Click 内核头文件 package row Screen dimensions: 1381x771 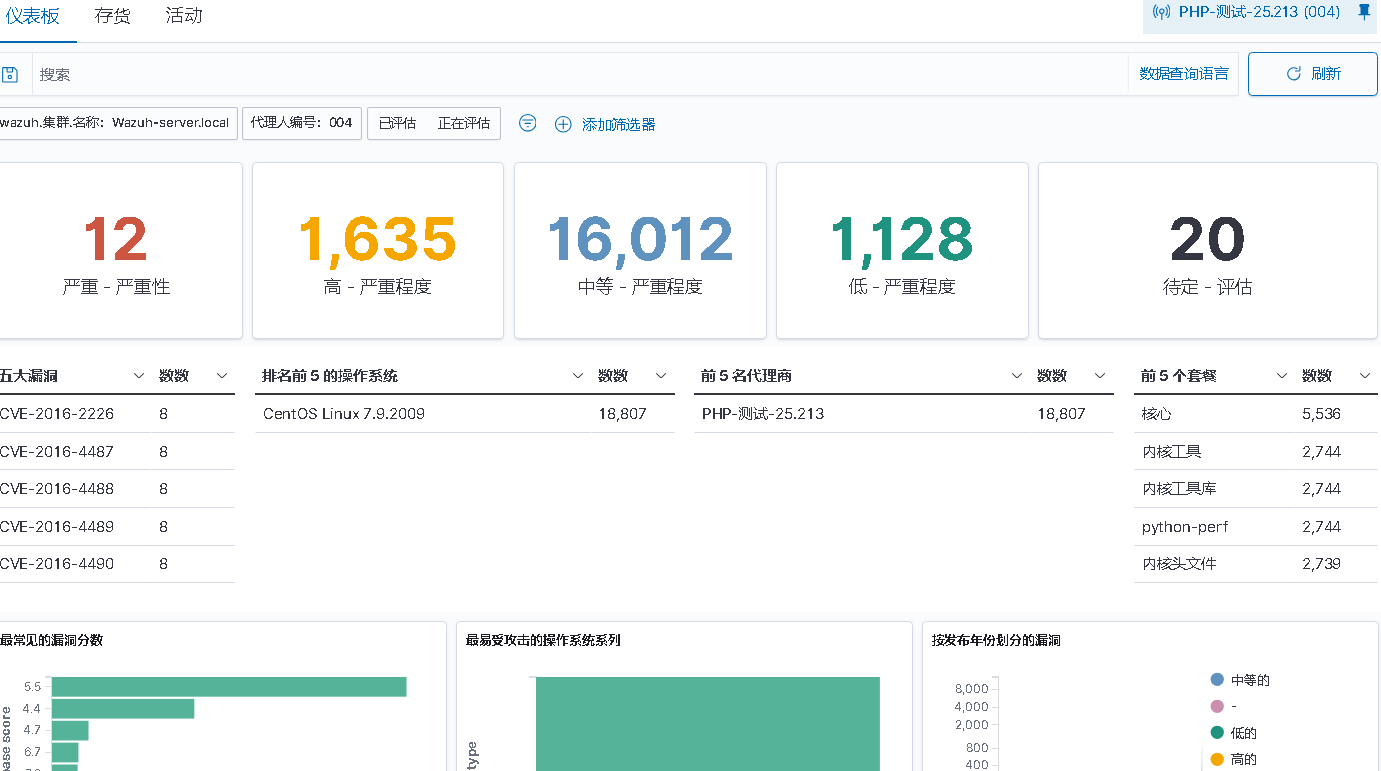click(x=1256, y=564)
